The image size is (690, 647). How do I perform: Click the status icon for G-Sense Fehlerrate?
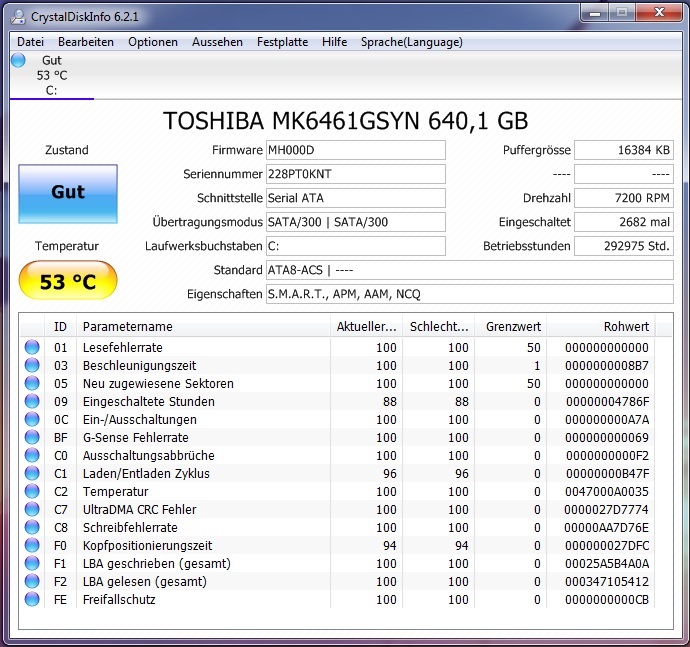[x=32, y=437]
